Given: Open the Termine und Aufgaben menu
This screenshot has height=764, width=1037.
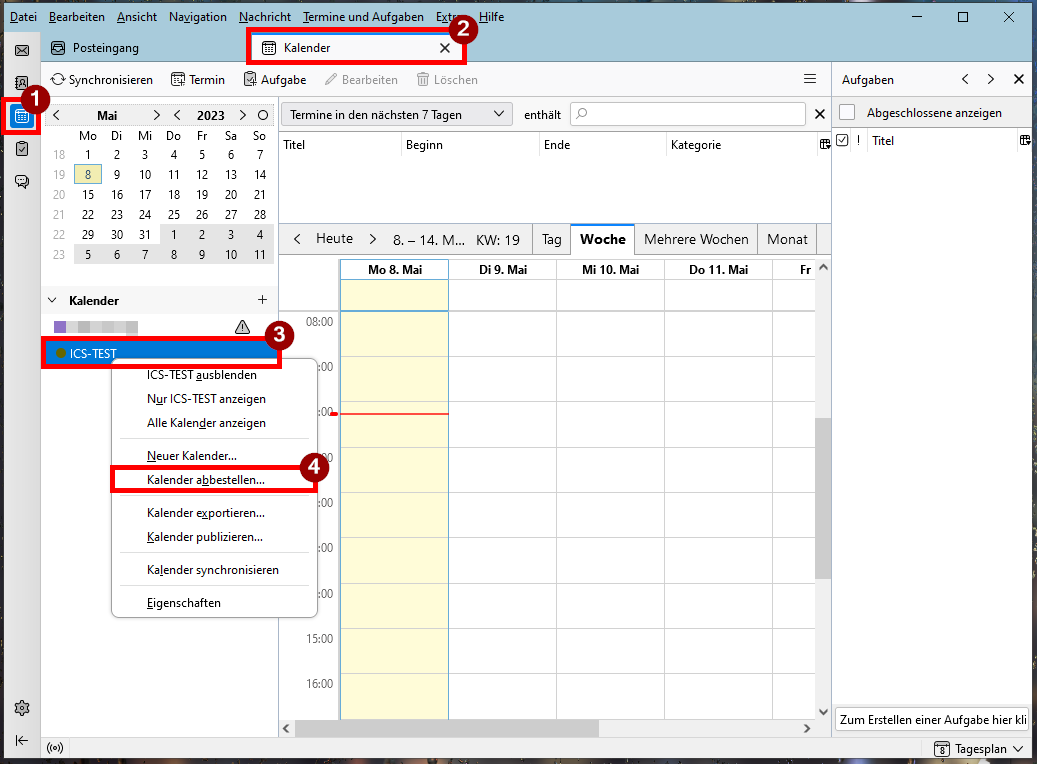Looking at the screenshot, I should coord(363,17).
